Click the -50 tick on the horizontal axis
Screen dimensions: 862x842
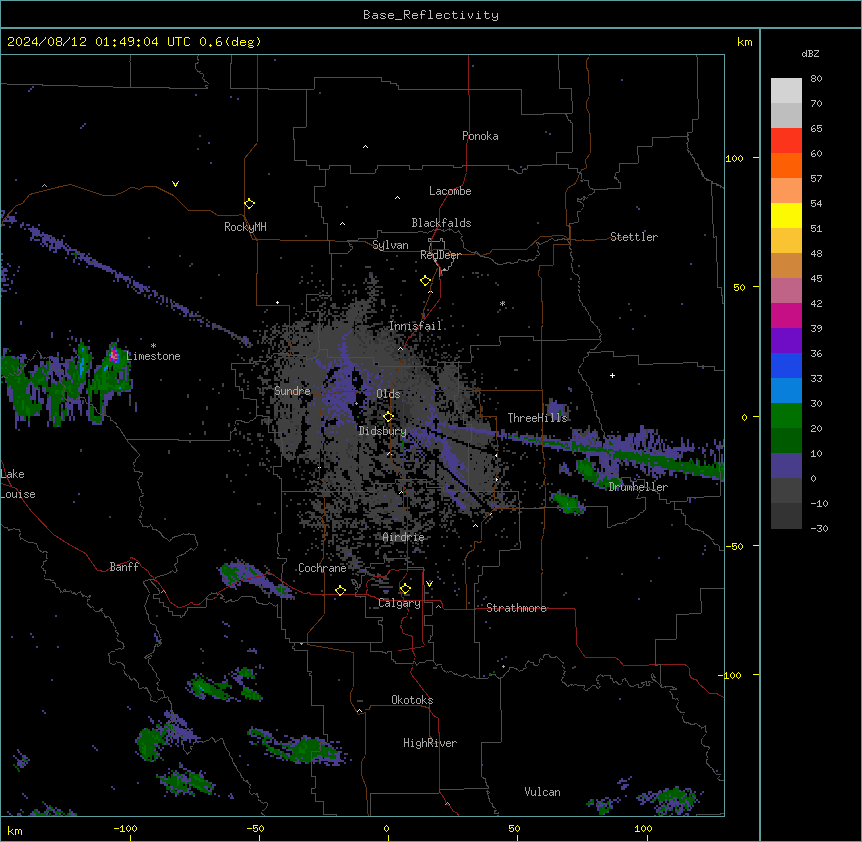pos(255,828)
